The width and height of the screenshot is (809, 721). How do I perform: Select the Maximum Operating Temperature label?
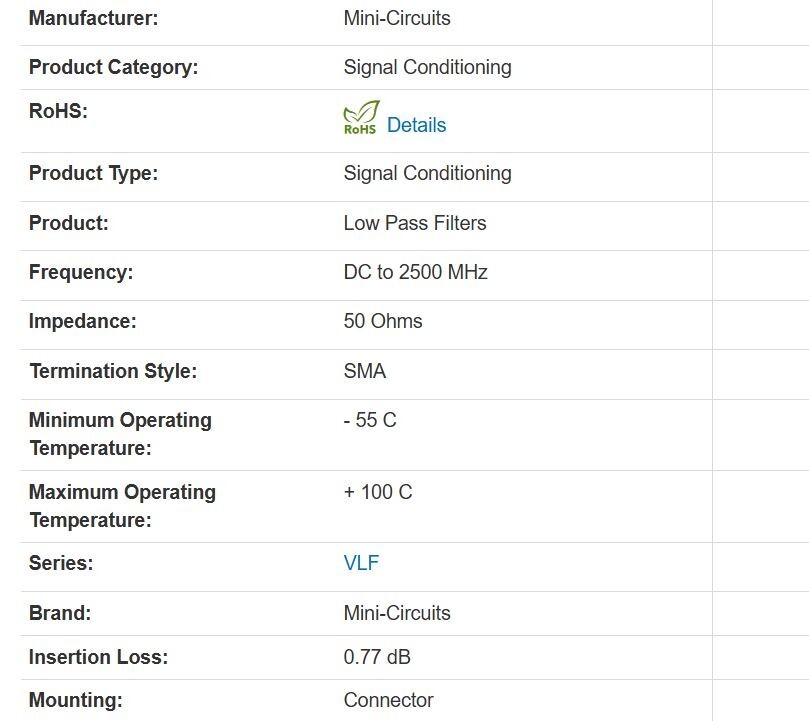click(122, 506)
